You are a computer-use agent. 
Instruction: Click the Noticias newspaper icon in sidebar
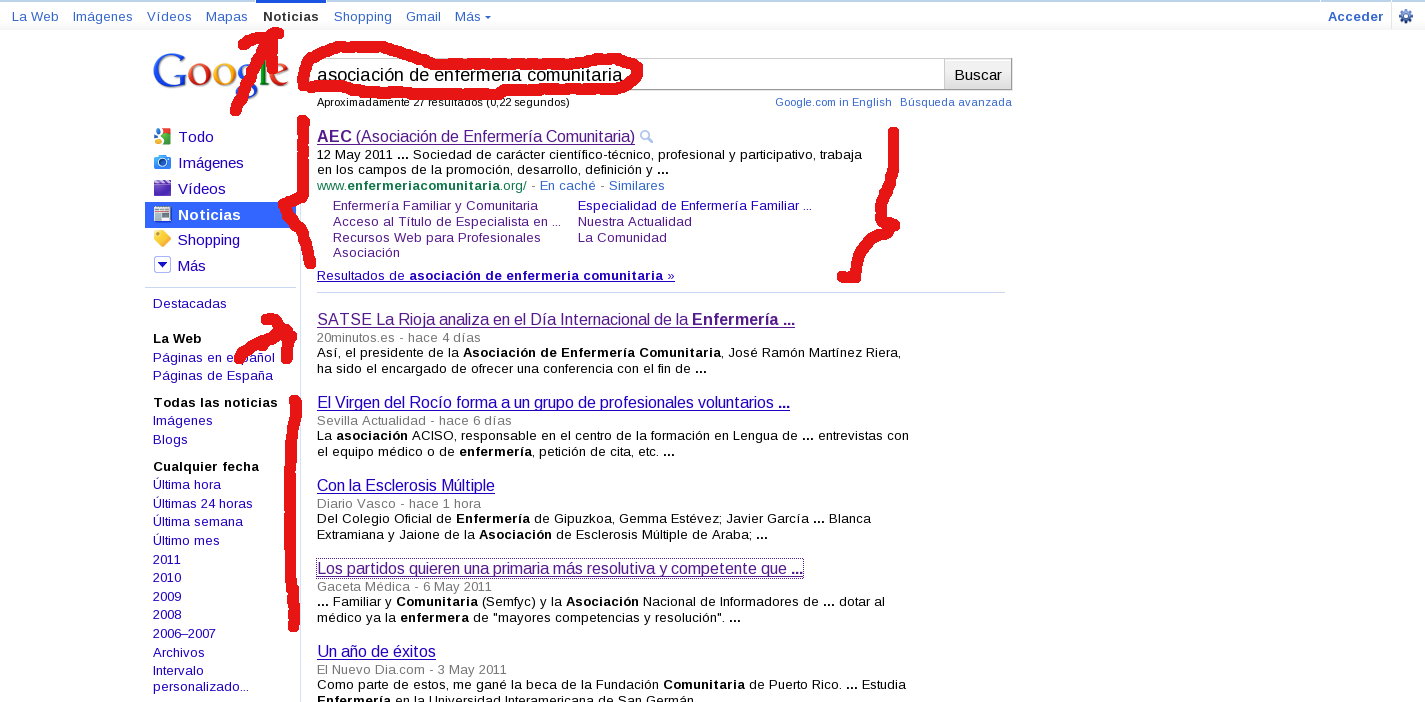(162, 214)
